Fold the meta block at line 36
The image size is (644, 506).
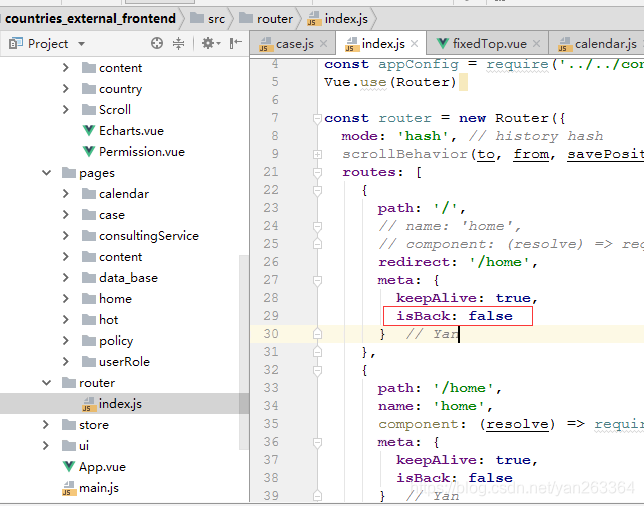317,442
